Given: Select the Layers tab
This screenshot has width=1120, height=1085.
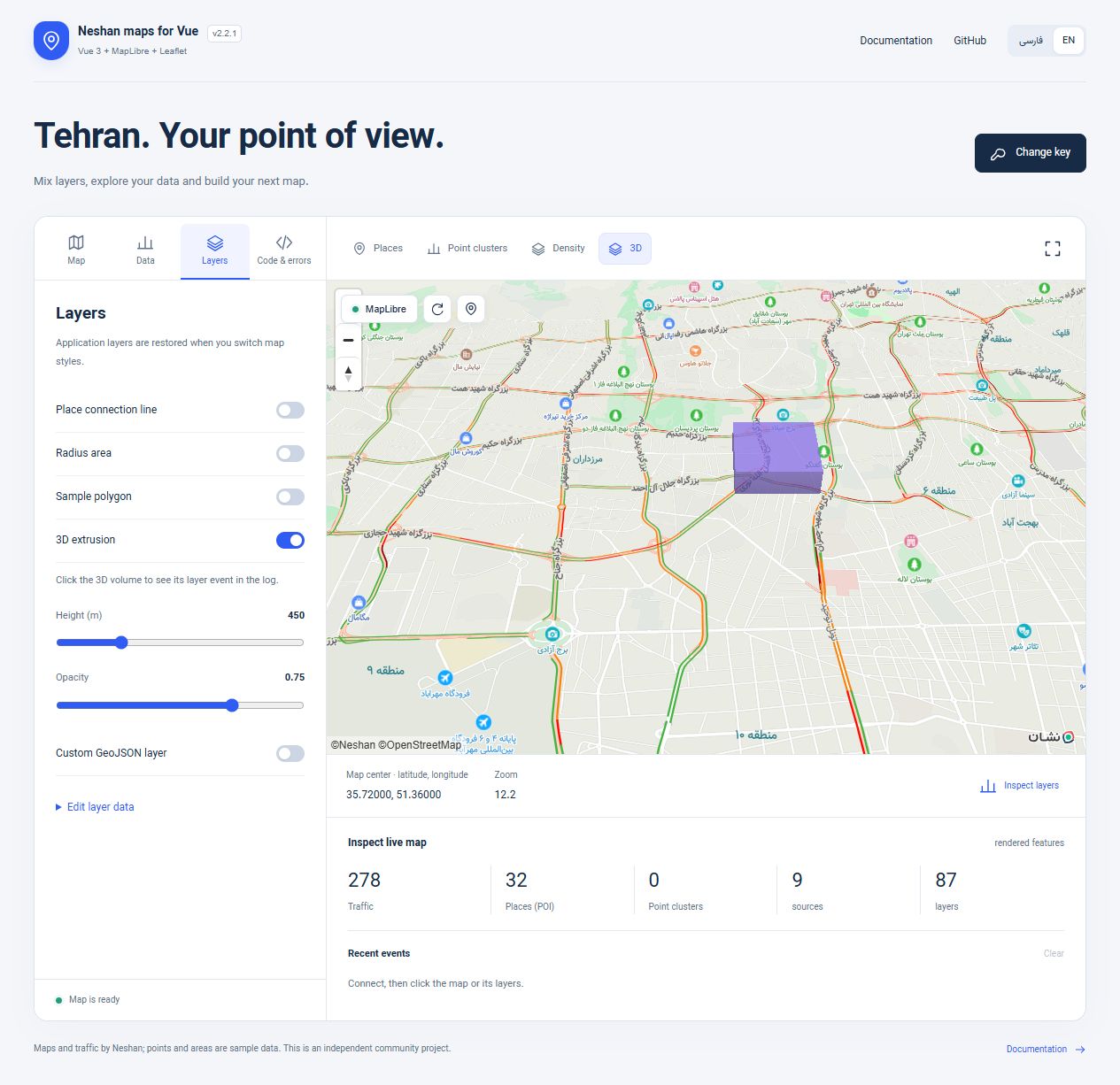Looking at the screenshot, I should click(x=215, y=250).
